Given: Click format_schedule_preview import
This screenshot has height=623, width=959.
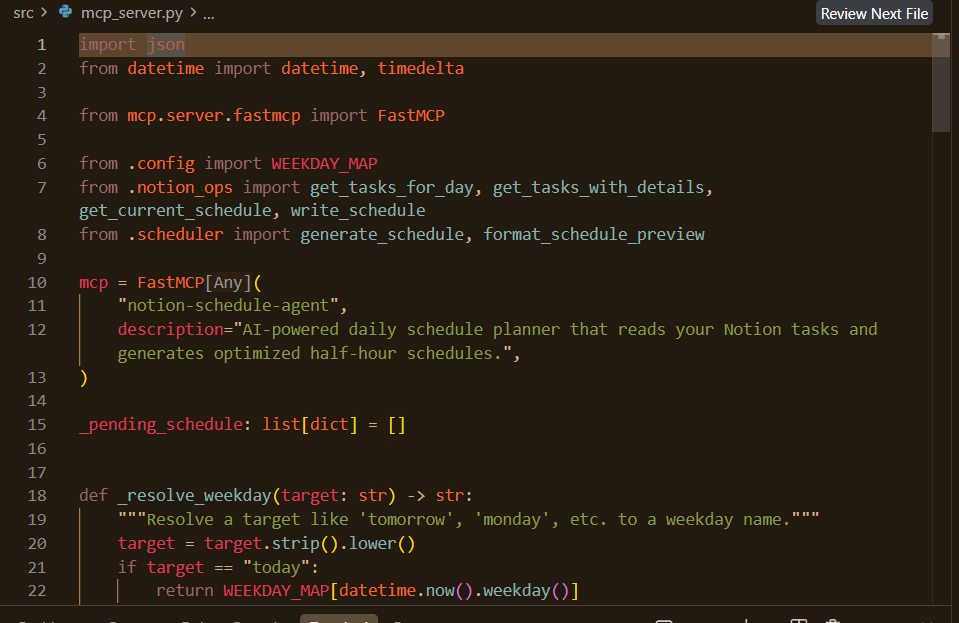Looking at the screenshot, I should coord(594,235).
